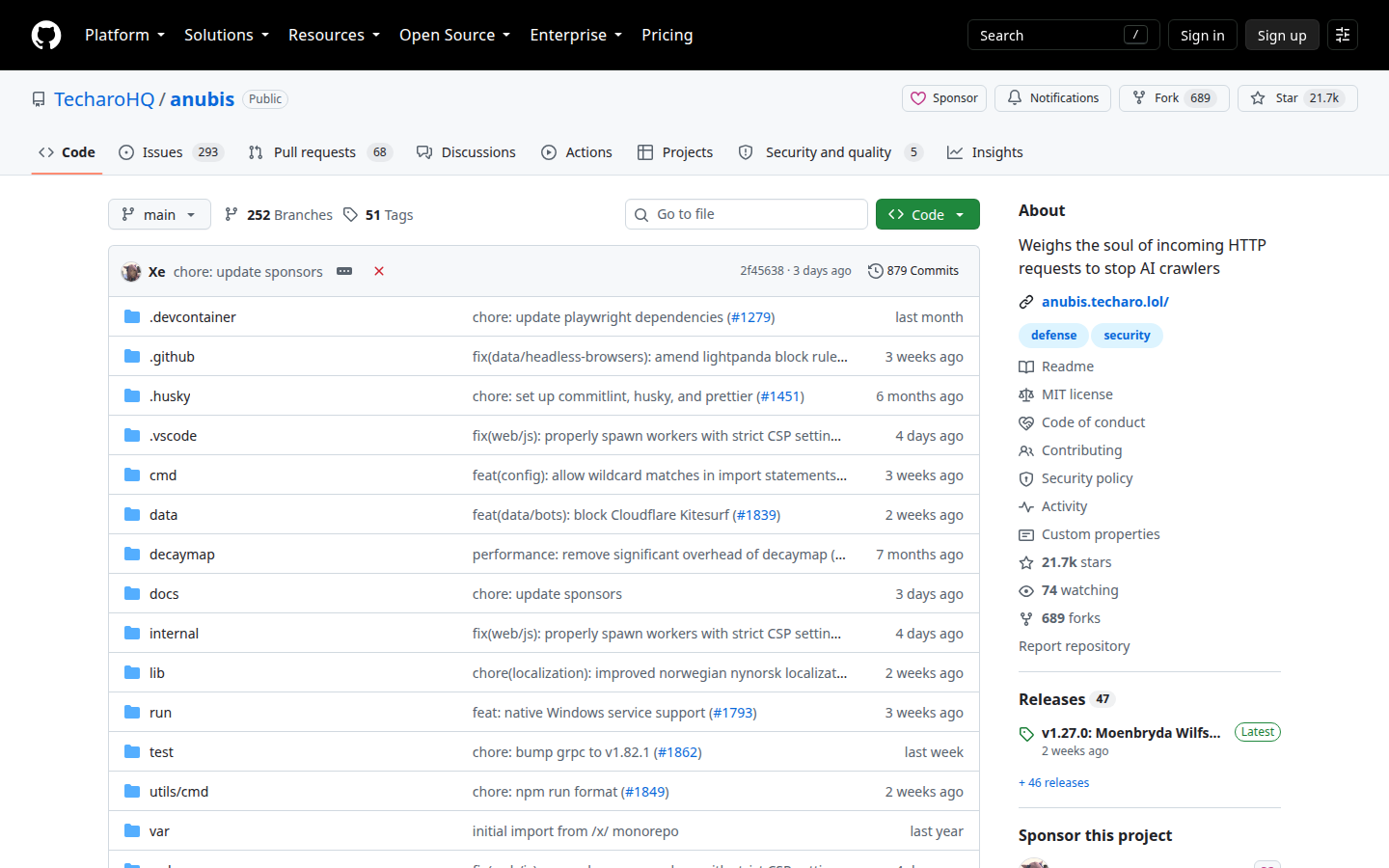Open commit hash 2f45638
This screenshot has height=868, width=1389.
tap(762, 271)
